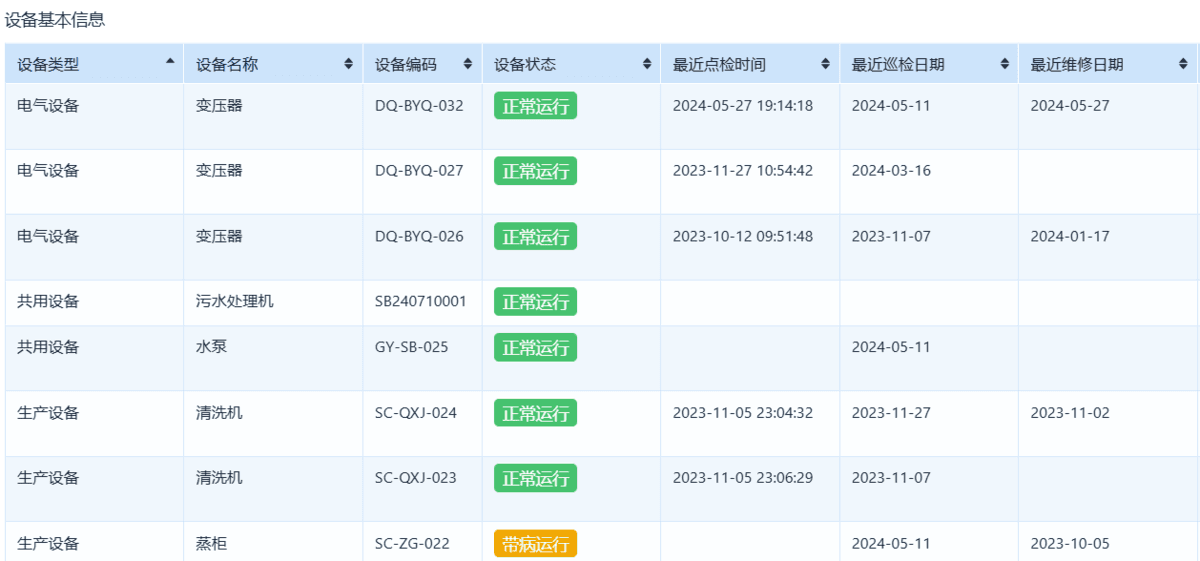Click 共用设备 type in the 水泵 row
This screenshot has width=1200, height=561.
coord(48,347)
